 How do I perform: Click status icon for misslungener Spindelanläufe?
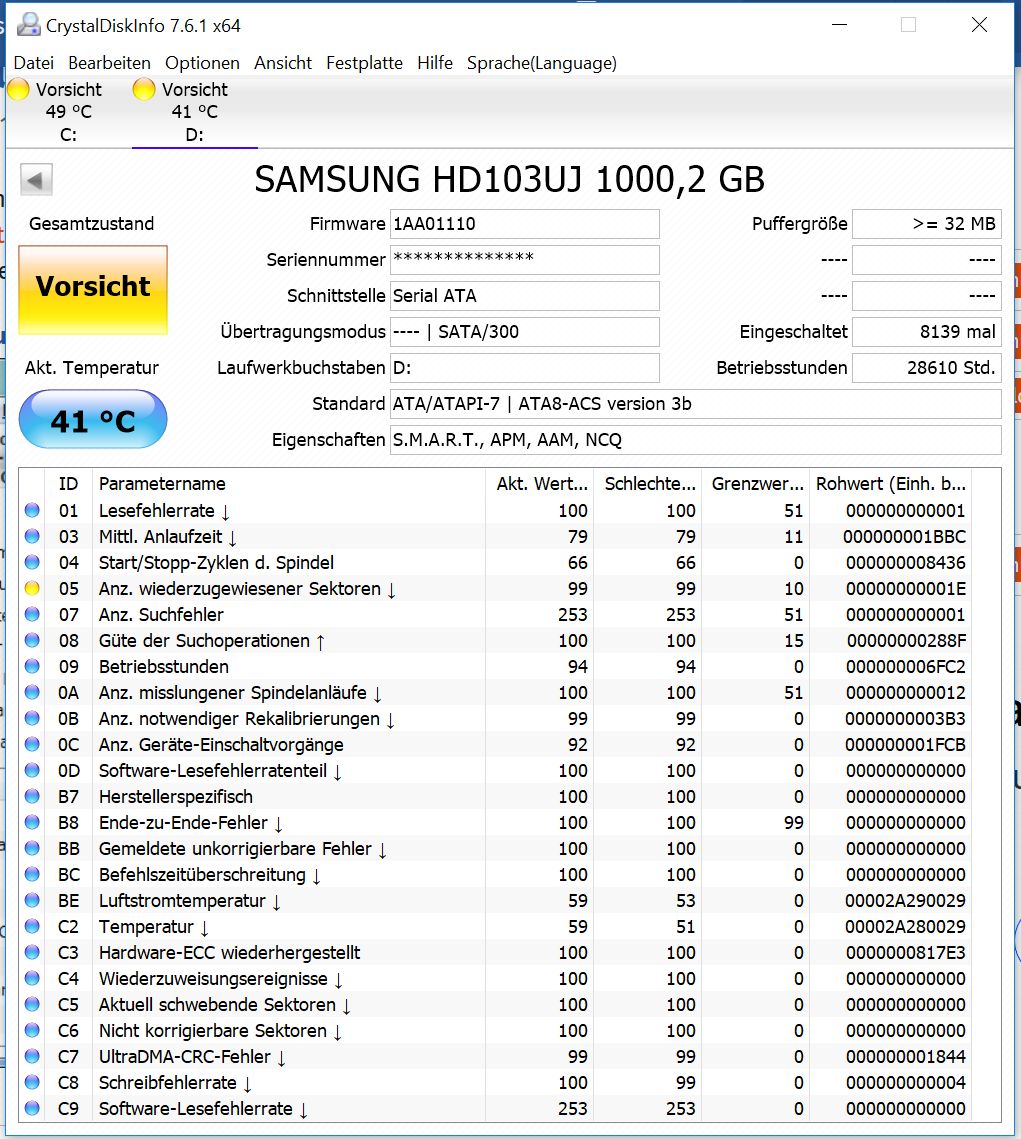[32, 692]
